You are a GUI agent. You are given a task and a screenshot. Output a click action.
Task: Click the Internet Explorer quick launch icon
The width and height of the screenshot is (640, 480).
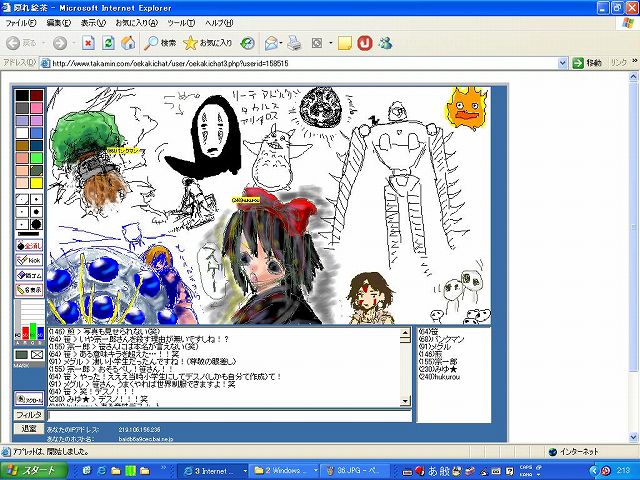pyautogui.click(x=101, y=471)
